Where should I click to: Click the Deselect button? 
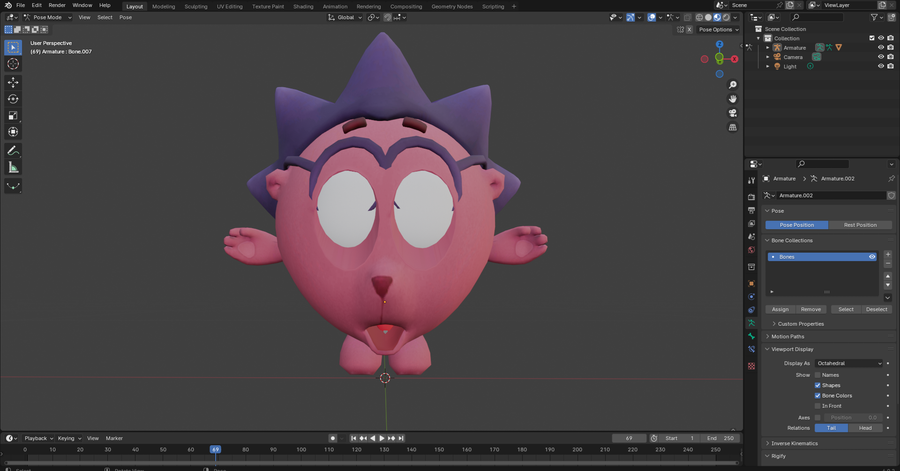876,309
